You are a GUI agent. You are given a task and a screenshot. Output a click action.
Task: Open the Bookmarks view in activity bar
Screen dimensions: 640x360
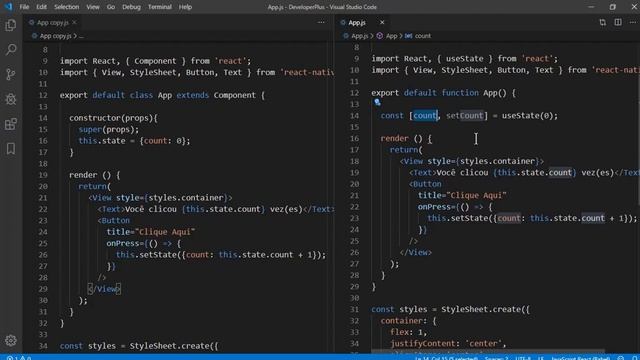tap(11, 149)
